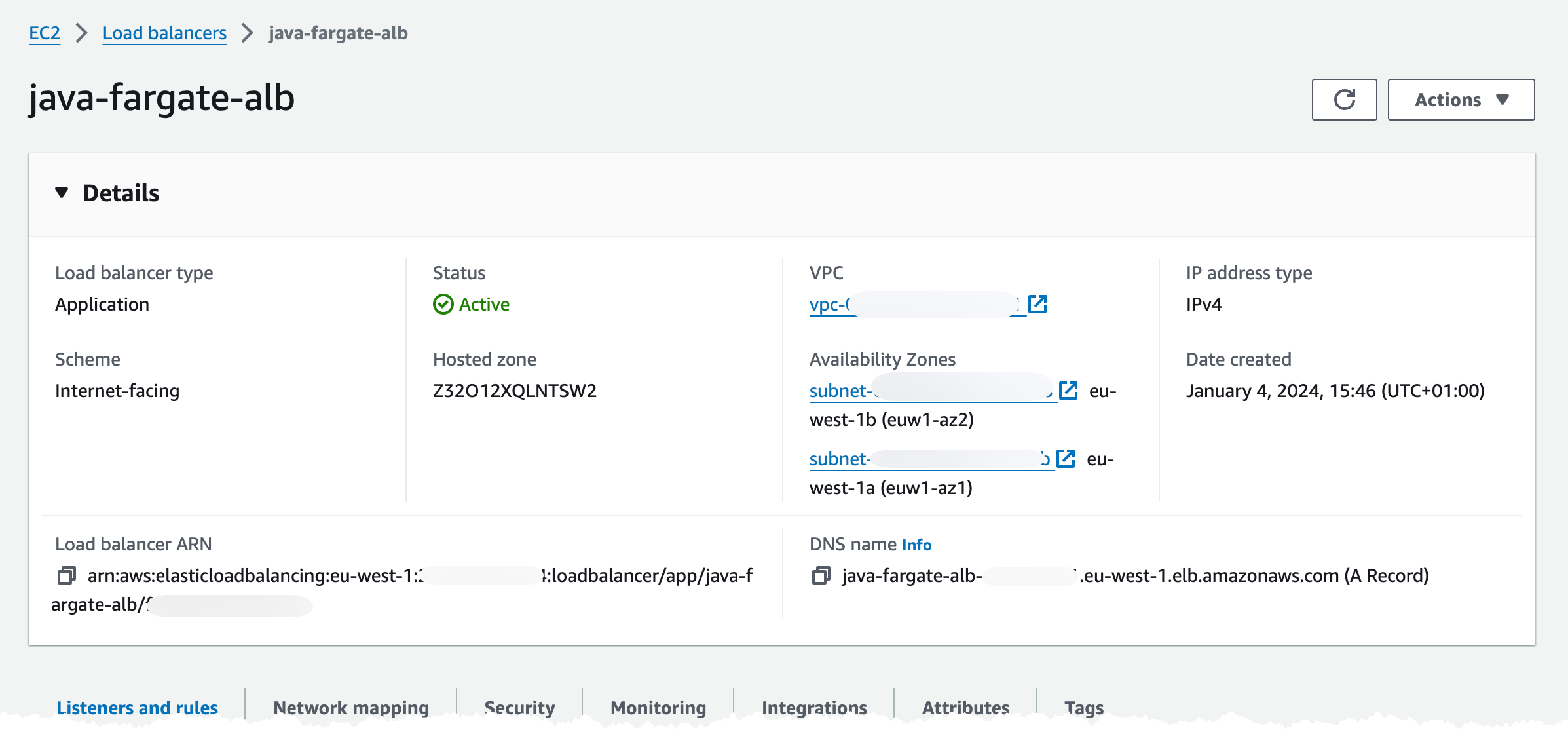The image size is (1568, 730).
Task: Open the eu-west-1a subnet link
Action: click(931, 459)
